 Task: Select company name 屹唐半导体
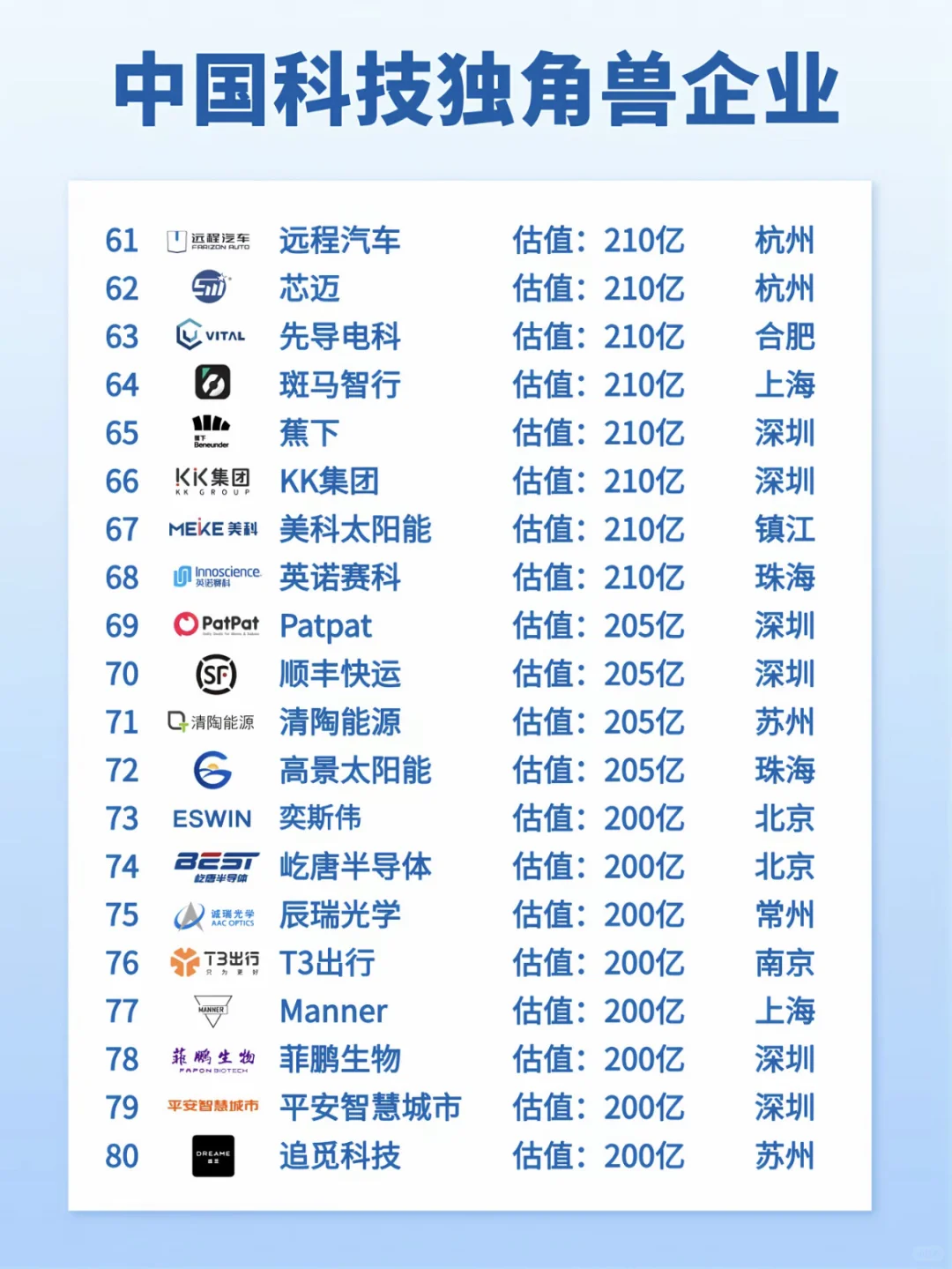(355, 867)
